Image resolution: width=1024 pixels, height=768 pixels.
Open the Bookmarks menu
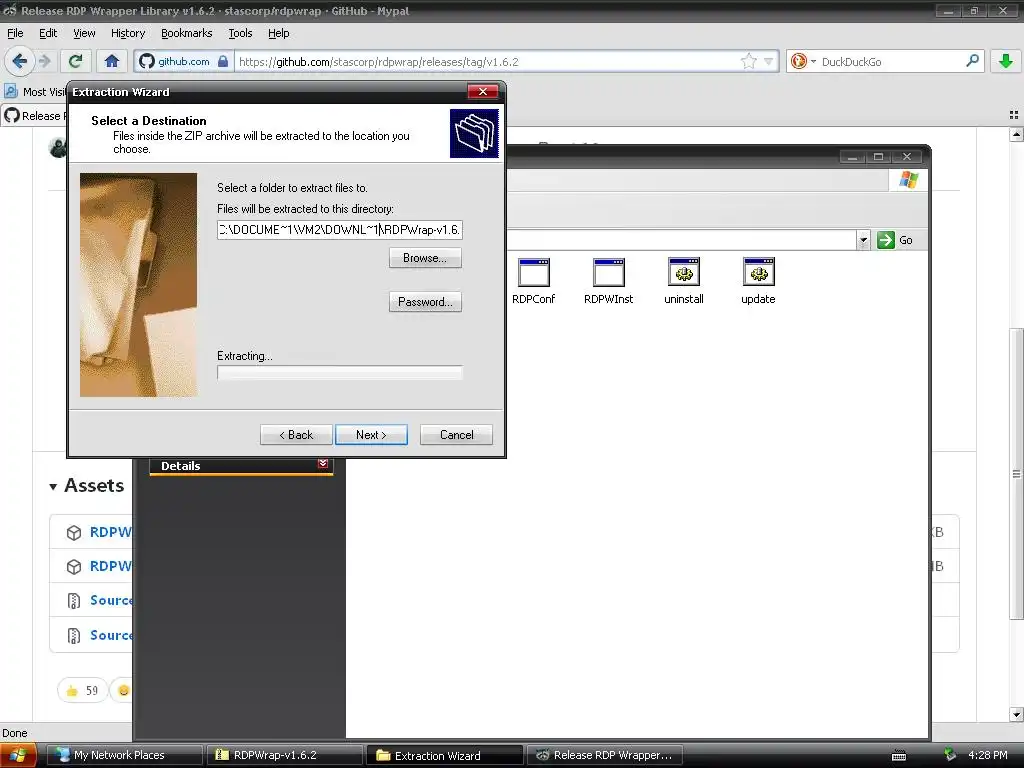click(187, 33)
